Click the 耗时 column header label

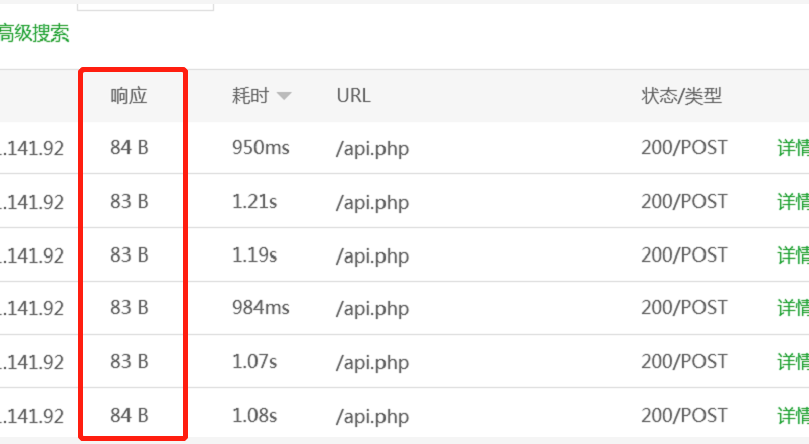pyautogui.click(x=250, y=96)
